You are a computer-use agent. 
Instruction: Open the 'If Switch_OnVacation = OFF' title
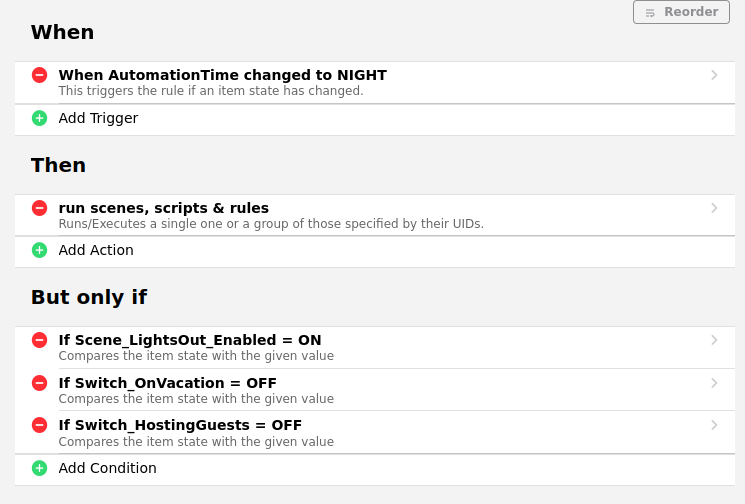click(x=167, y=383)
